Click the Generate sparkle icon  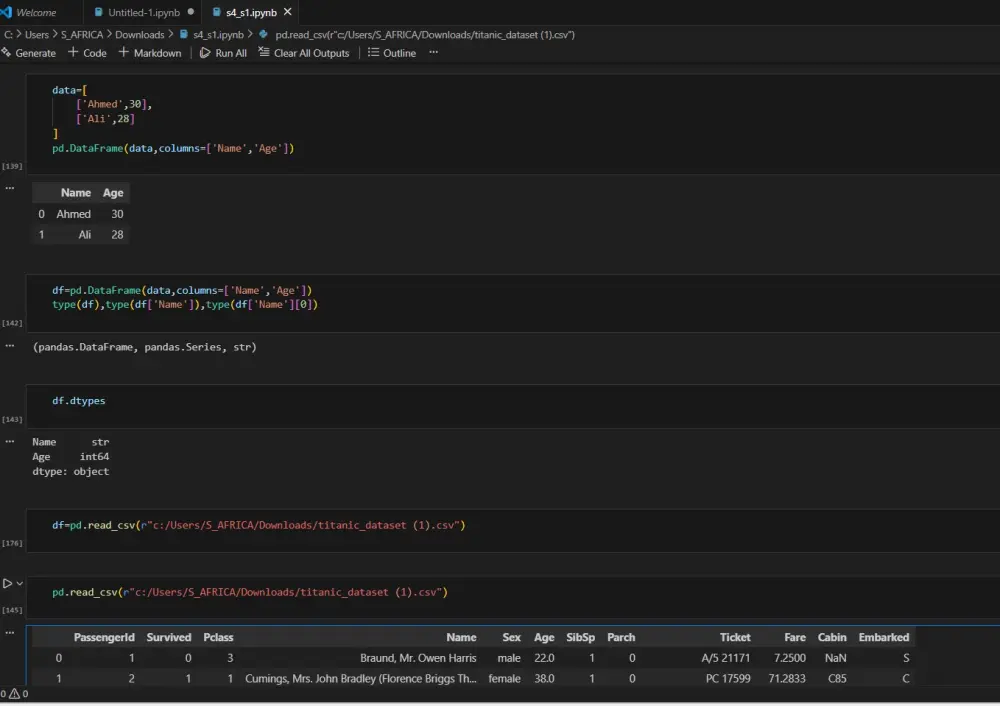[8, 52]
